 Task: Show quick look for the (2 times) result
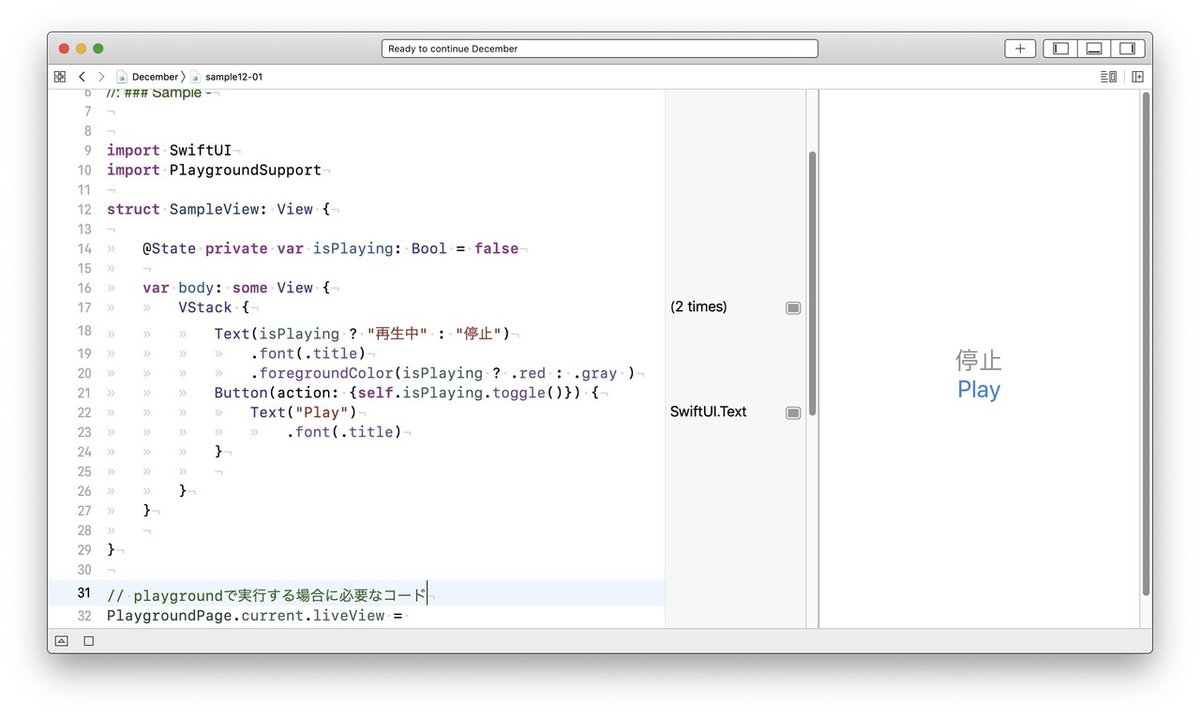click(x=793, y=308)
